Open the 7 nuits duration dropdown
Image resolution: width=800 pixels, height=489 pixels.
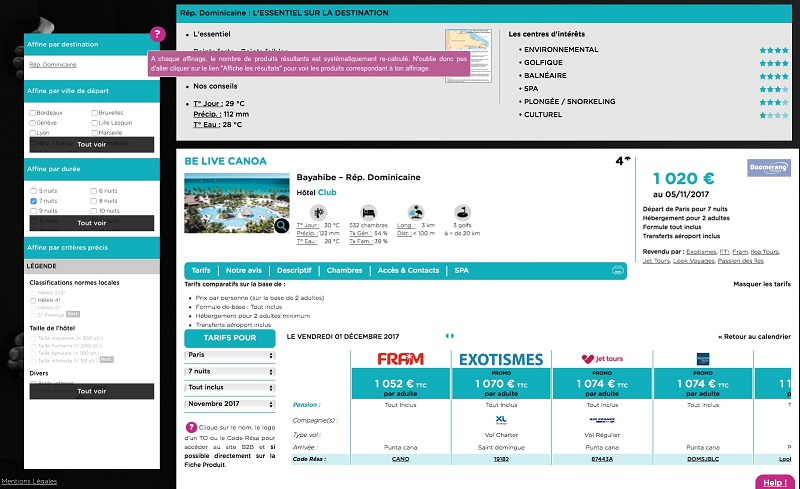click(x=230, y=372)
